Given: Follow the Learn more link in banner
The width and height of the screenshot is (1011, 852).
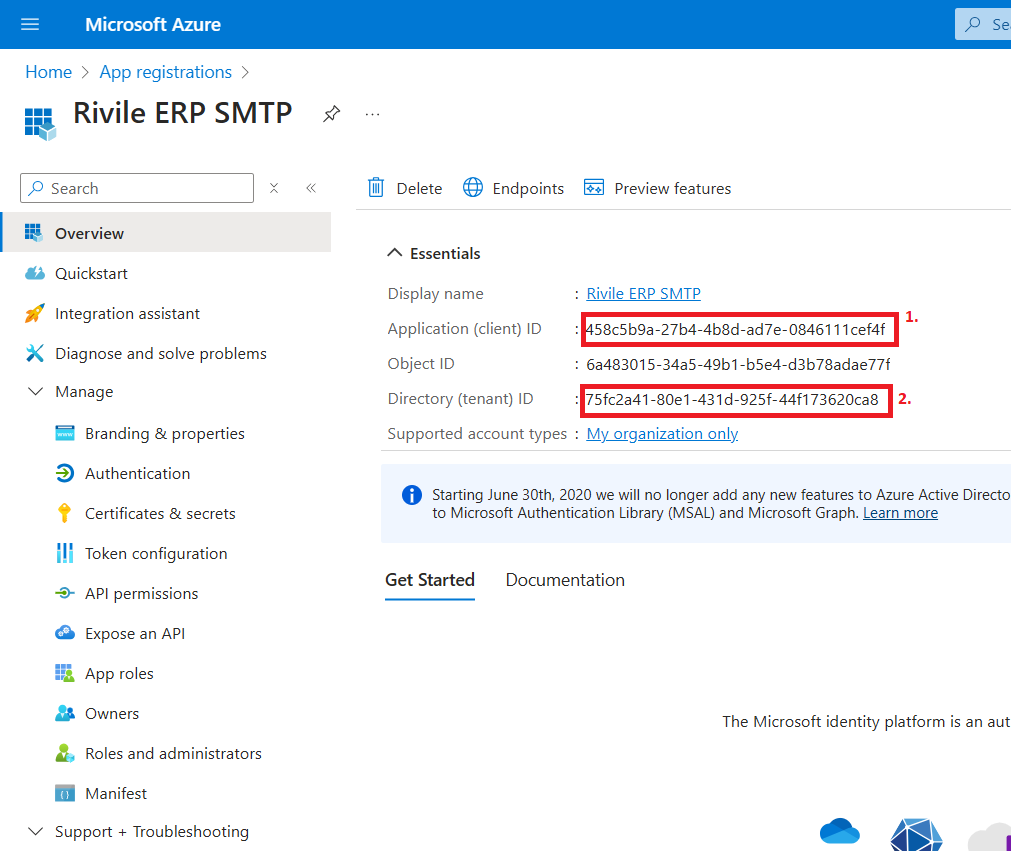Looking at the screenshot, I should coord(900,513).
